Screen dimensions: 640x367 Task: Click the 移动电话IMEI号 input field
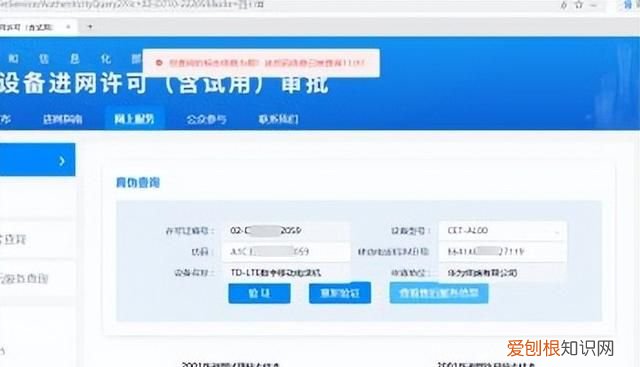click(502, 251)
